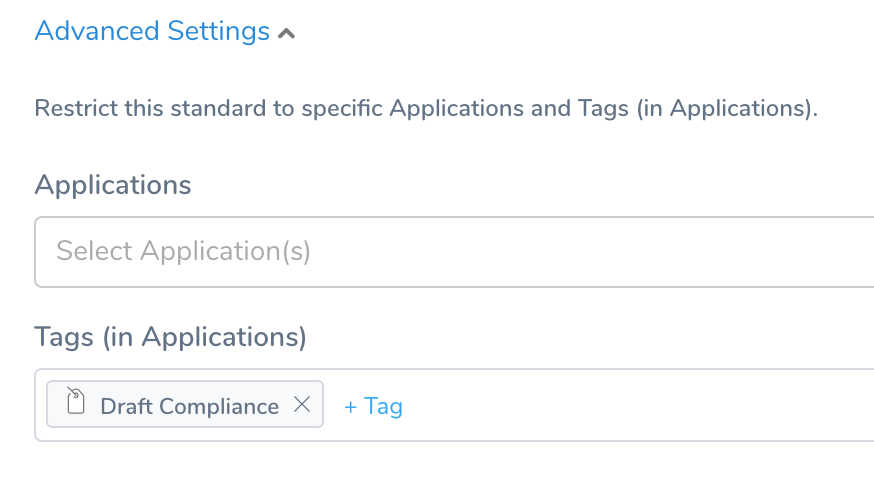Click the Select Application(s) placeholder text
The height and width of the screenshot is (498, 874).
click(x=183, y=251)
